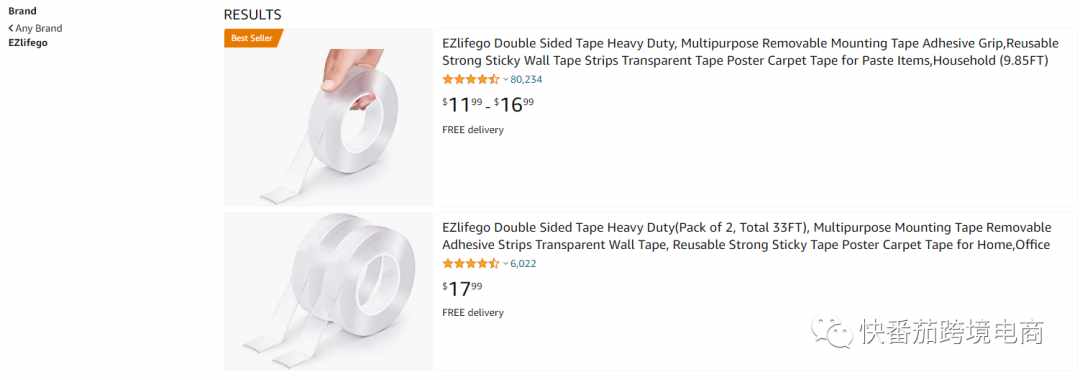Expand rating dropdown arrow beside 6,022
The height and width of the screenshot is (380, 1080).
point(506,263)
